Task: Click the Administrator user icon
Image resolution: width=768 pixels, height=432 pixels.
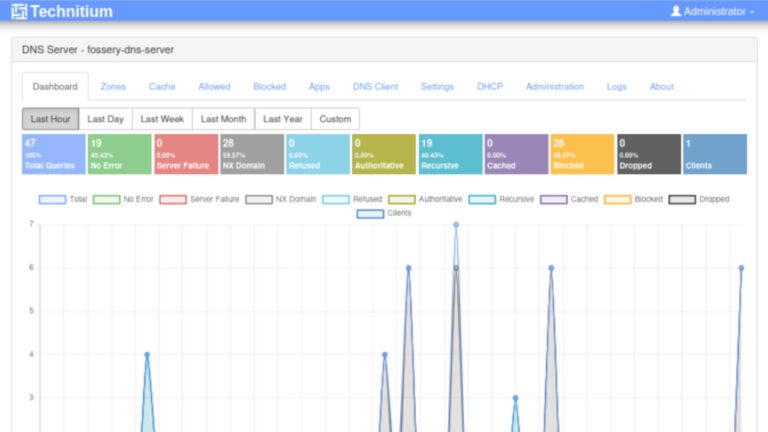Action: pyautogui.click(x=675, y=11)
